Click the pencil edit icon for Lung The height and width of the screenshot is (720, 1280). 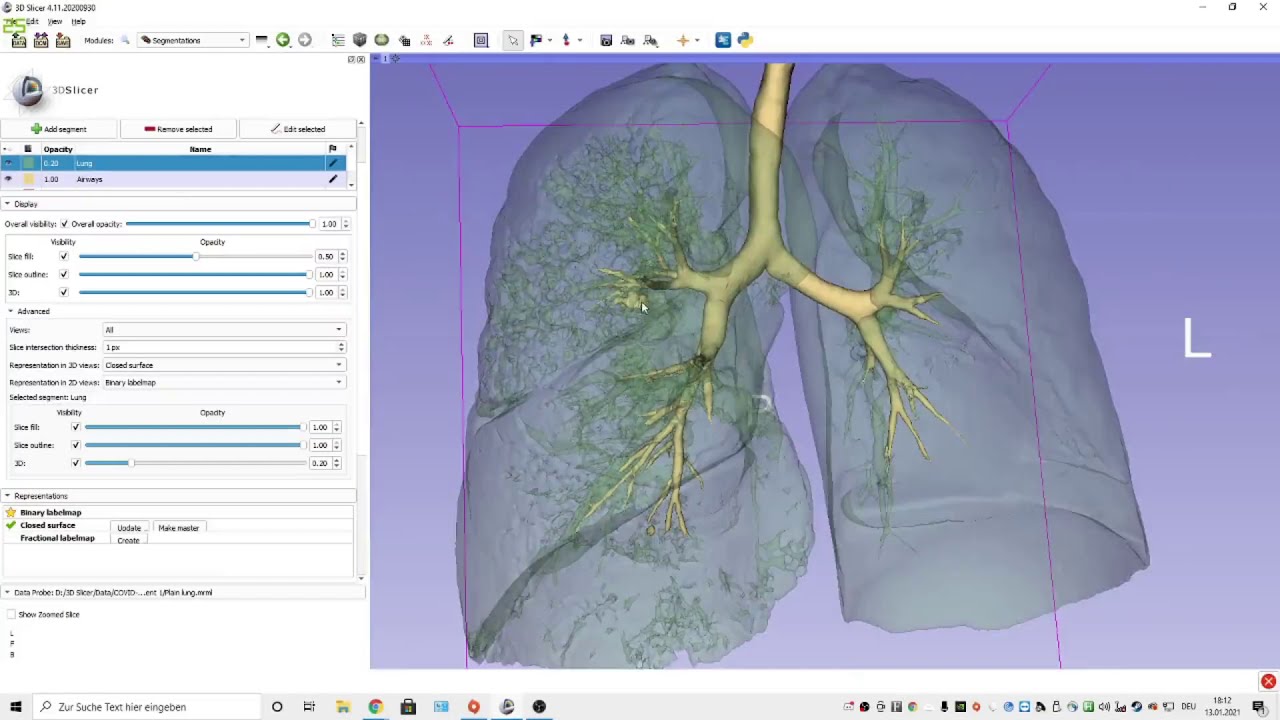[x=333, y=163]
